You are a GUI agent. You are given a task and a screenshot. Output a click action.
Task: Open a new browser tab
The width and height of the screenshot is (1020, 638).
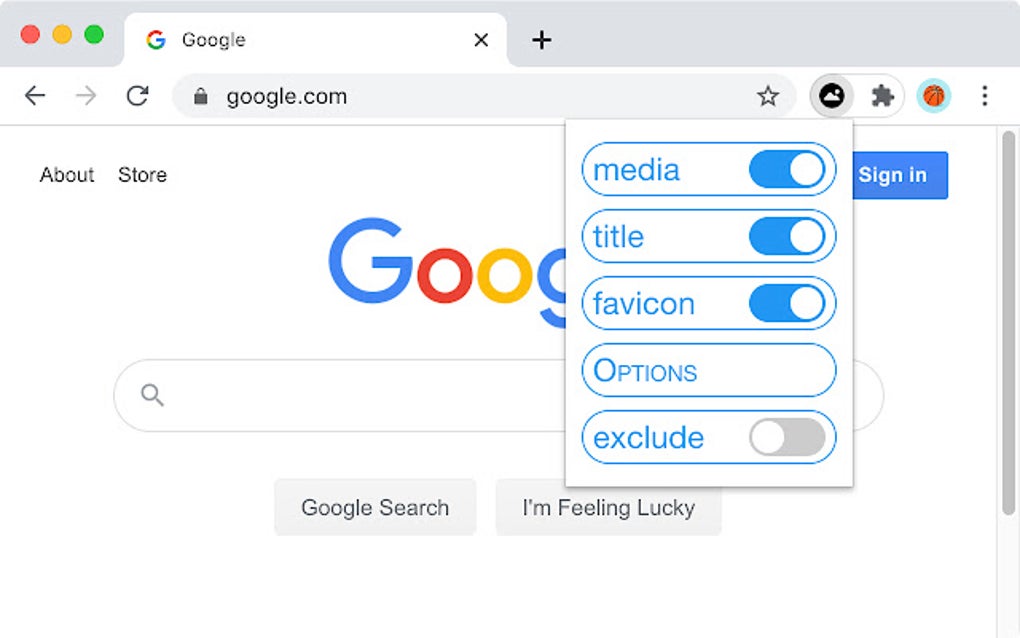click(x=541, y=40)
